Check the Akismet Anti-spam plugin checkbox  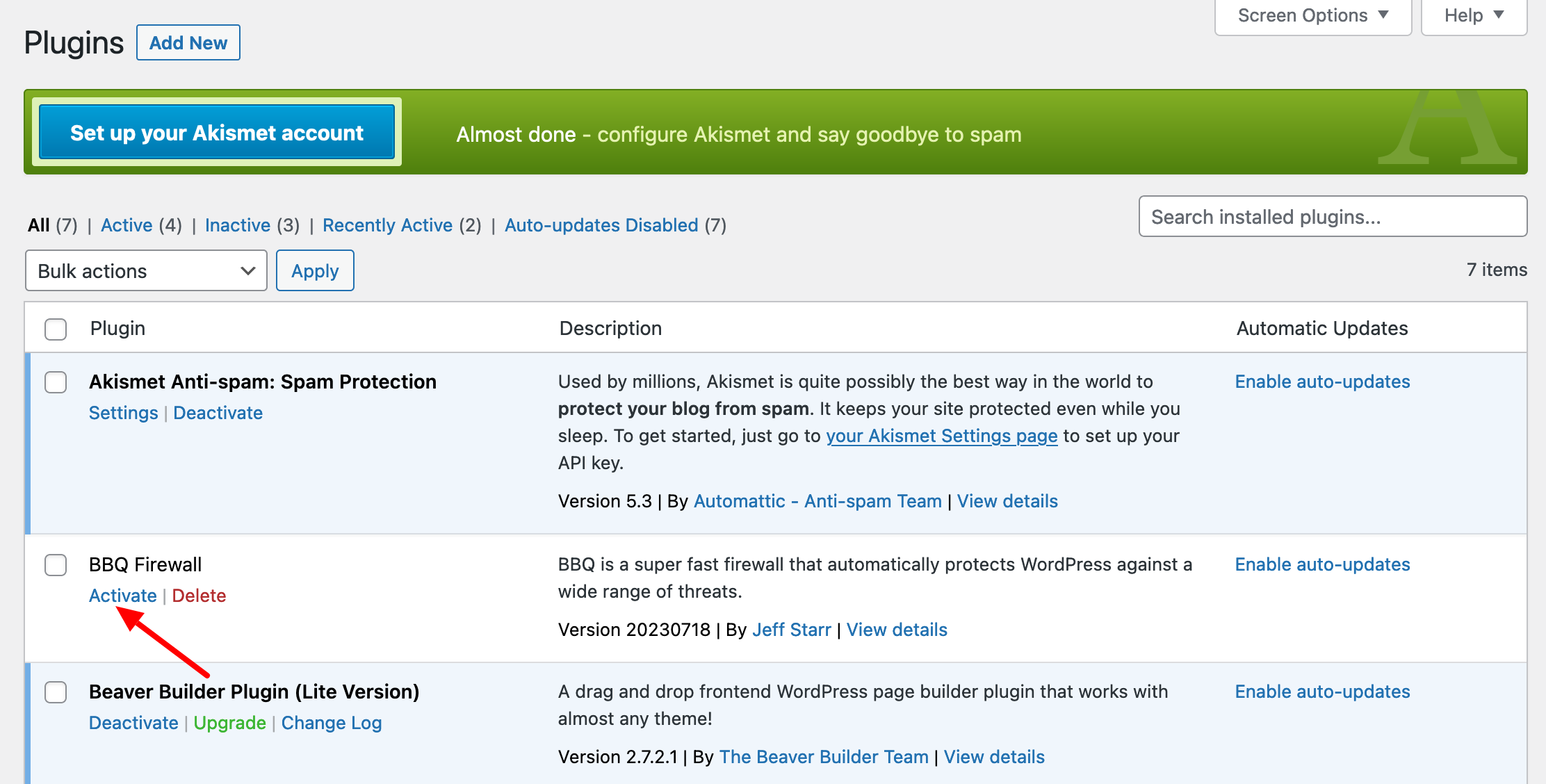(56, 382)
